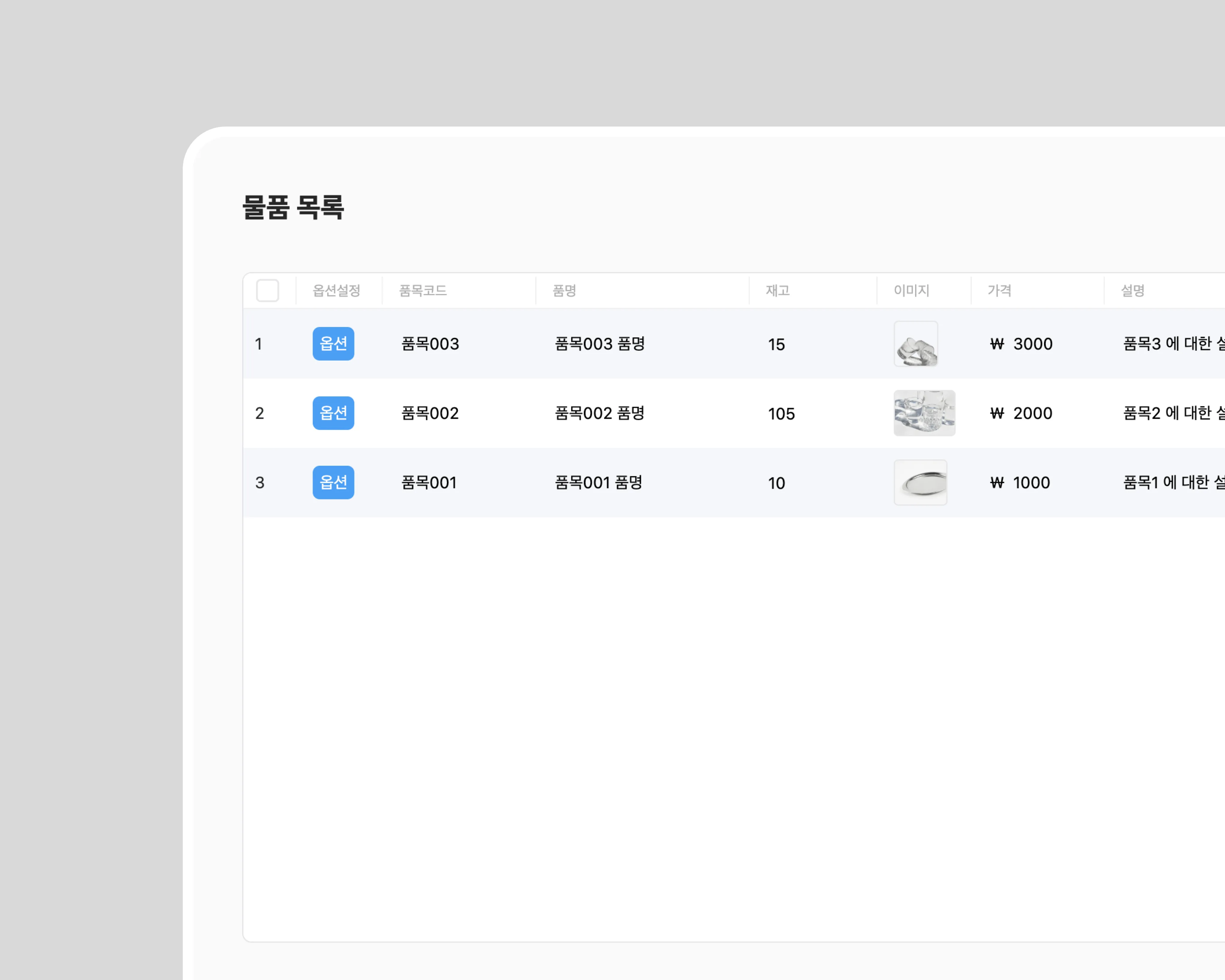Viewport: 1225px width, 980px height.
Task: Sort by 가격 column header
Action: [x=999, y=290]
